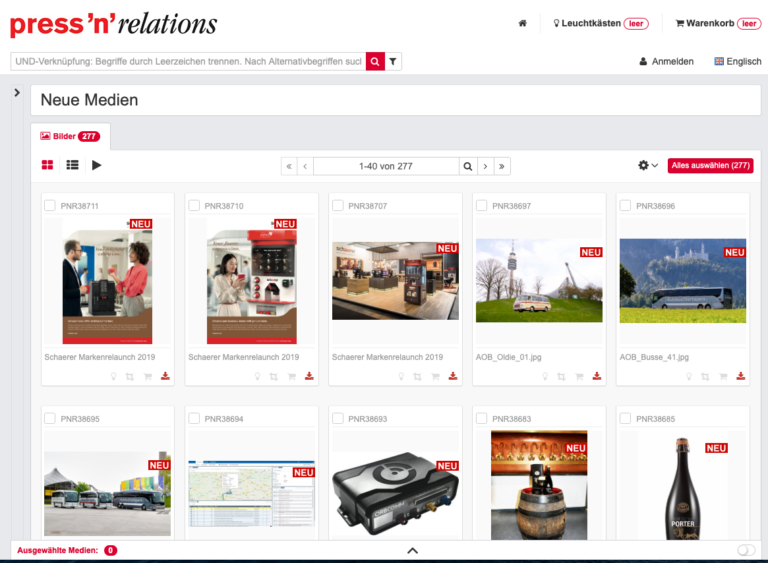Add PNR38710 to the cart
768x563 pixels.
[291, 376]
